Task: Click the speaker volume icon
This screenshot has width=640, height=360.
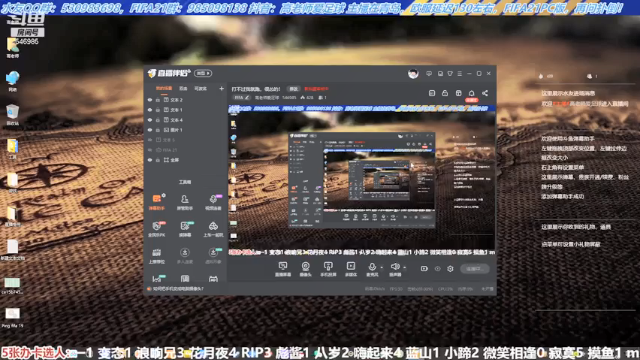Action: pos(395,267)
